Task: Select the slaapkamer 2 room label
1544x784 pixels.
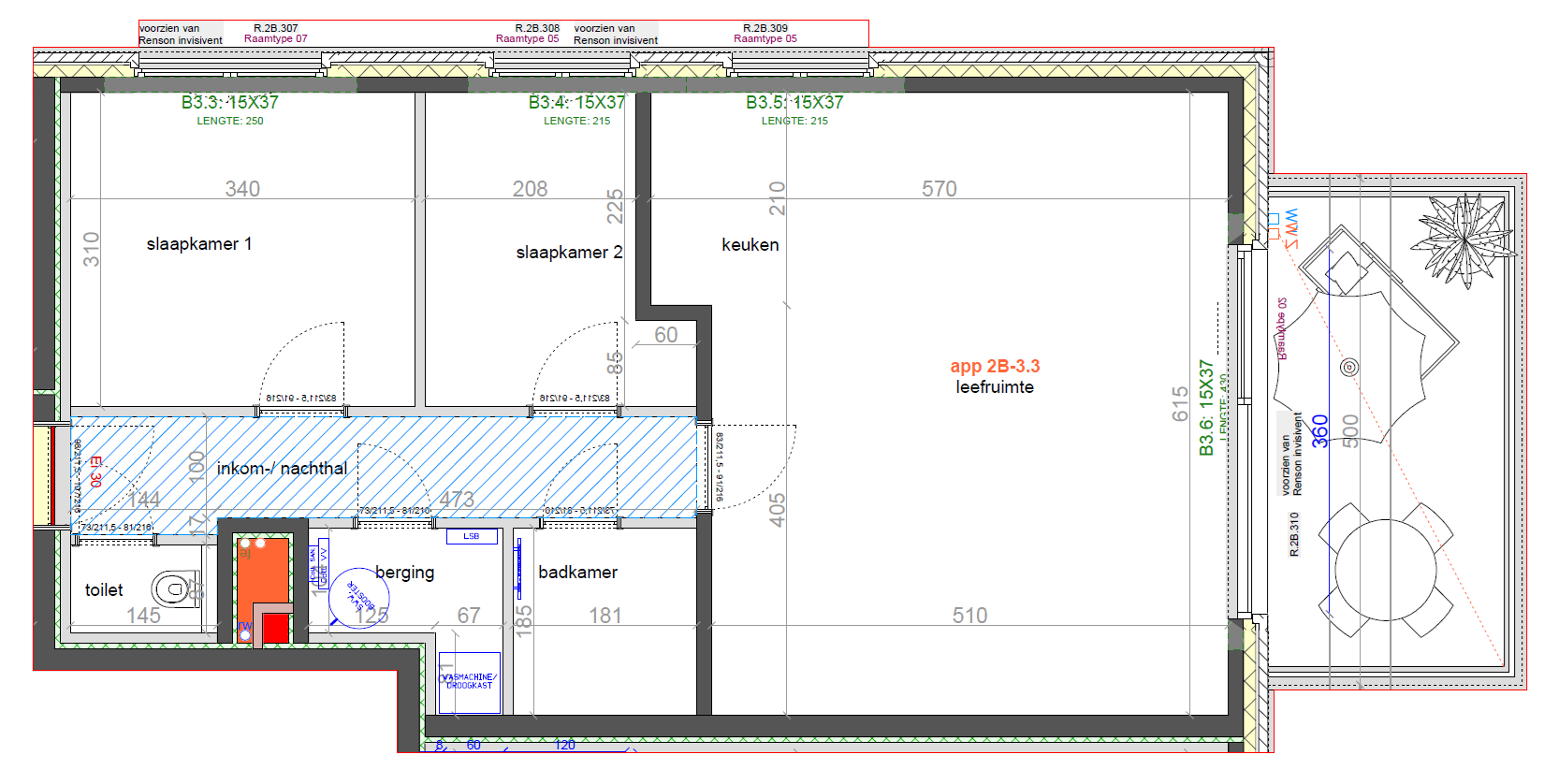Action: (x=569, y=253)
